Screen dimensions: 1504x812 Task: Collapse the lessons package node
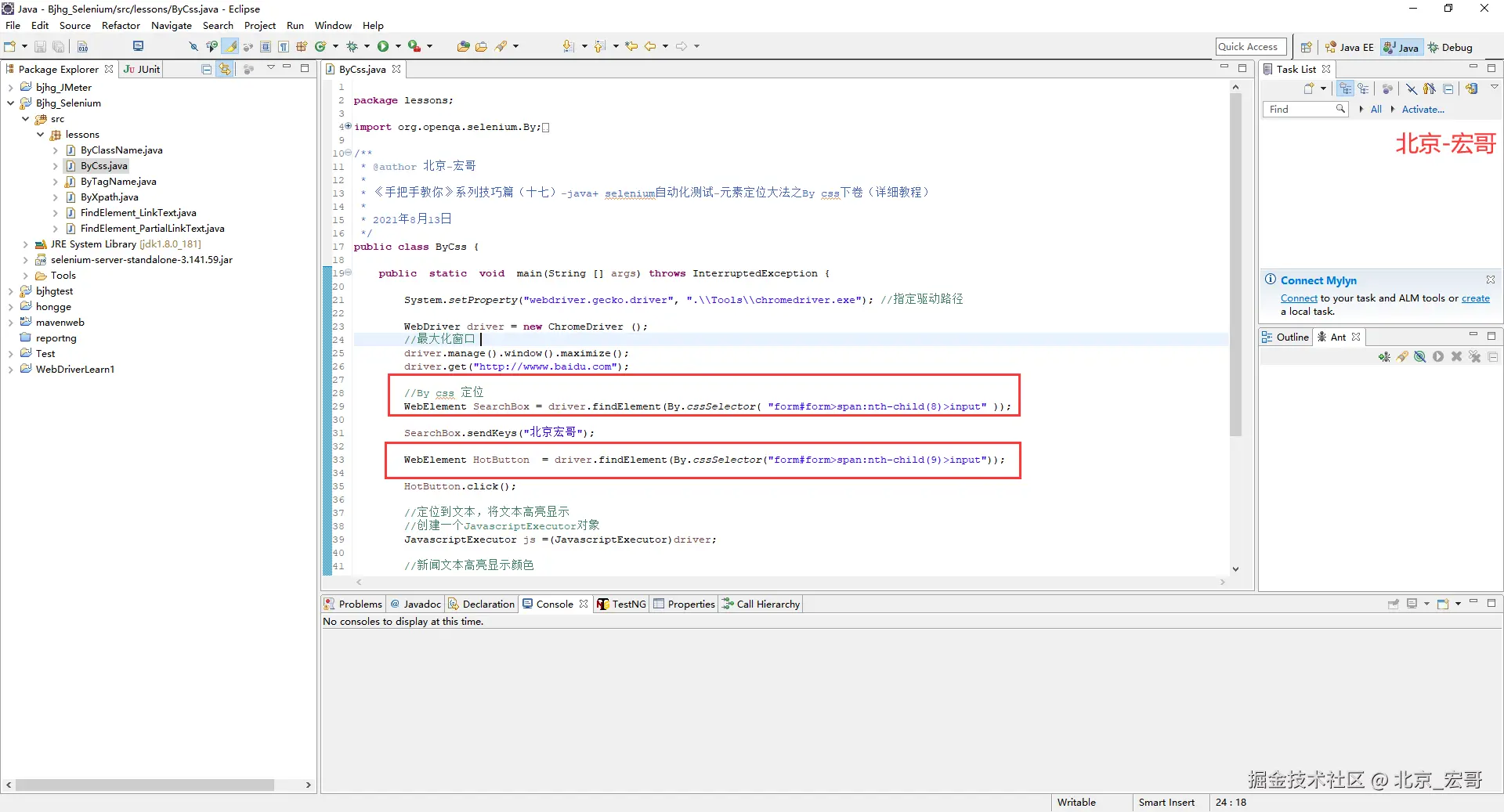(x=41, y=135)
